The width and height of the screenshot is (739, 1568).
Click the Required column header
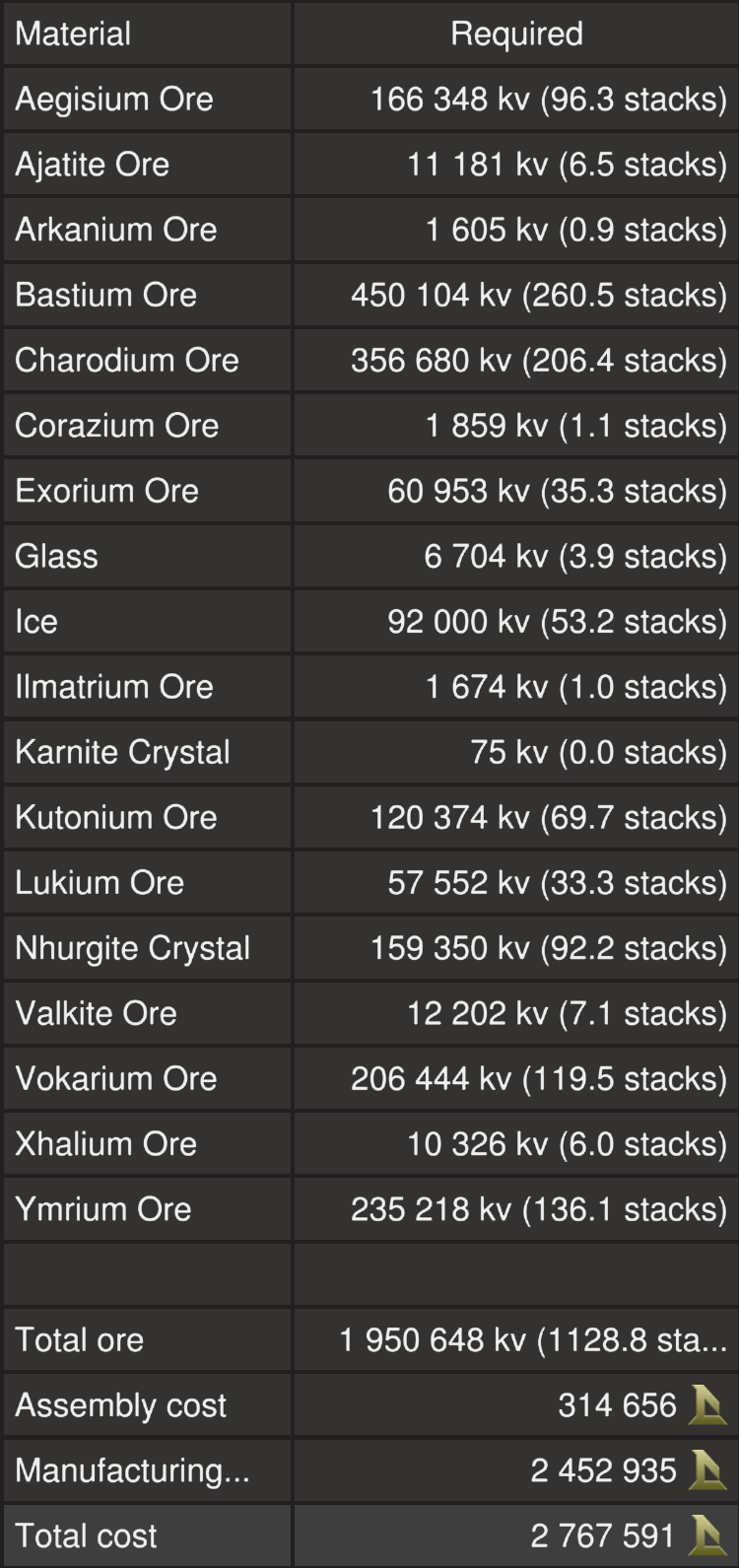coord(516,34)
